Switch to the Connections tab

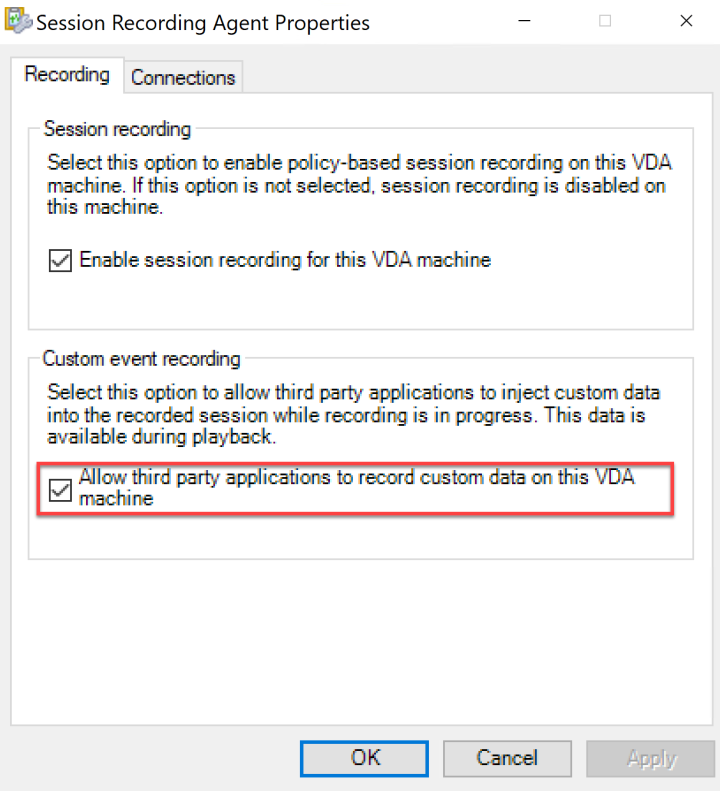pyautogui.click(x=183, y=77)
